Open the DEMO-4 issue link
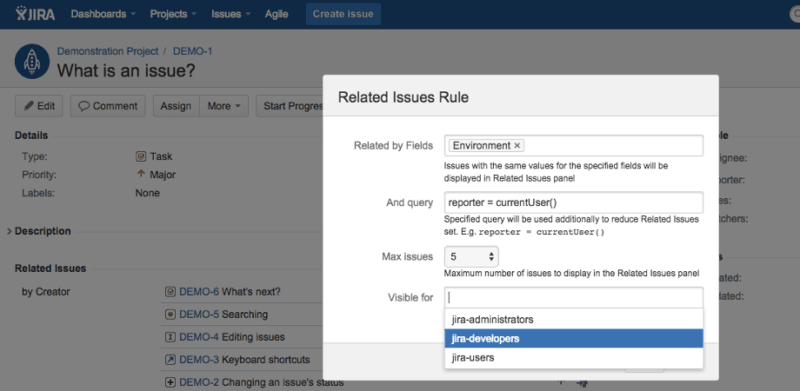The height and width of the screenshot is (391, 800). click(x=199, y=337)
